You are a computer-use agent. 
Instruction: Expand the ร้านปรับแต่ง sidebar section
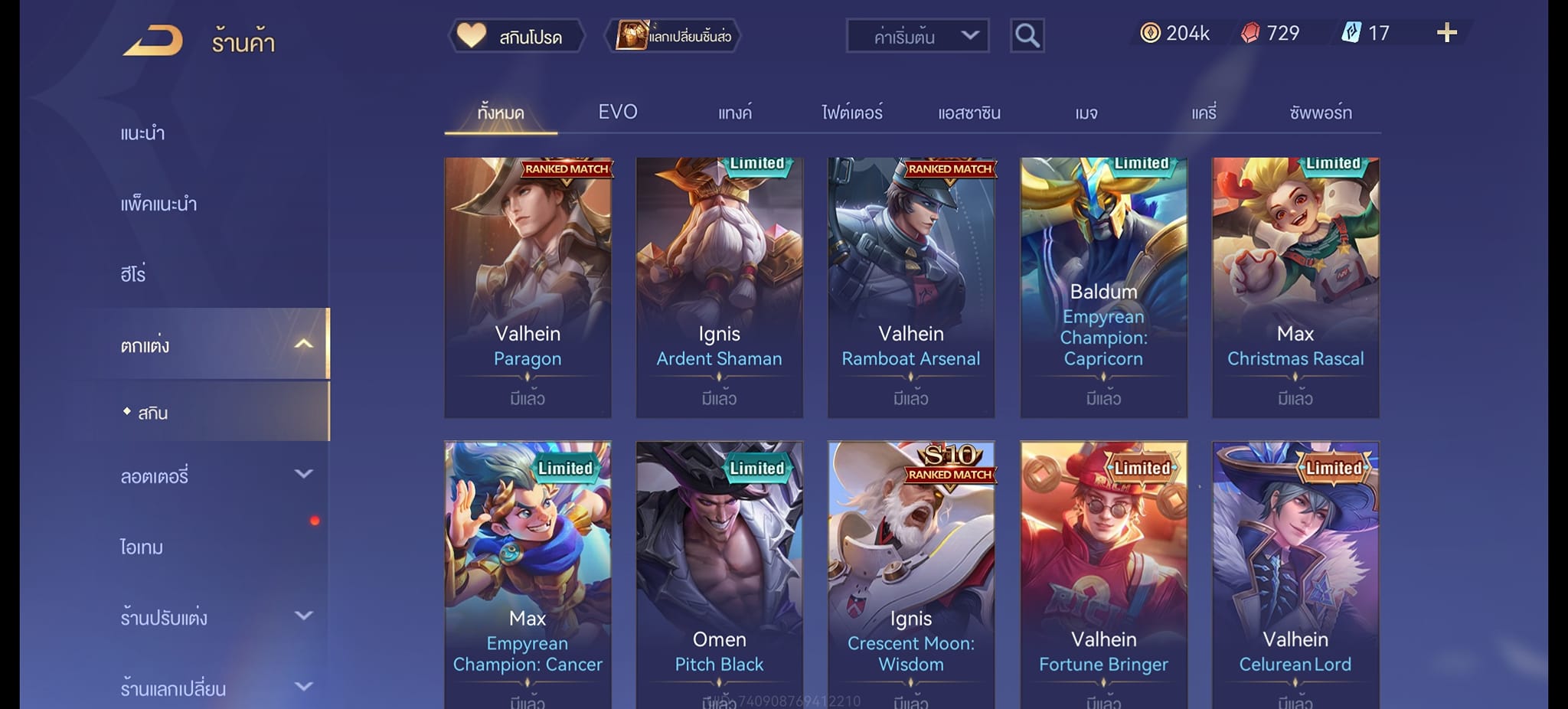303,616
